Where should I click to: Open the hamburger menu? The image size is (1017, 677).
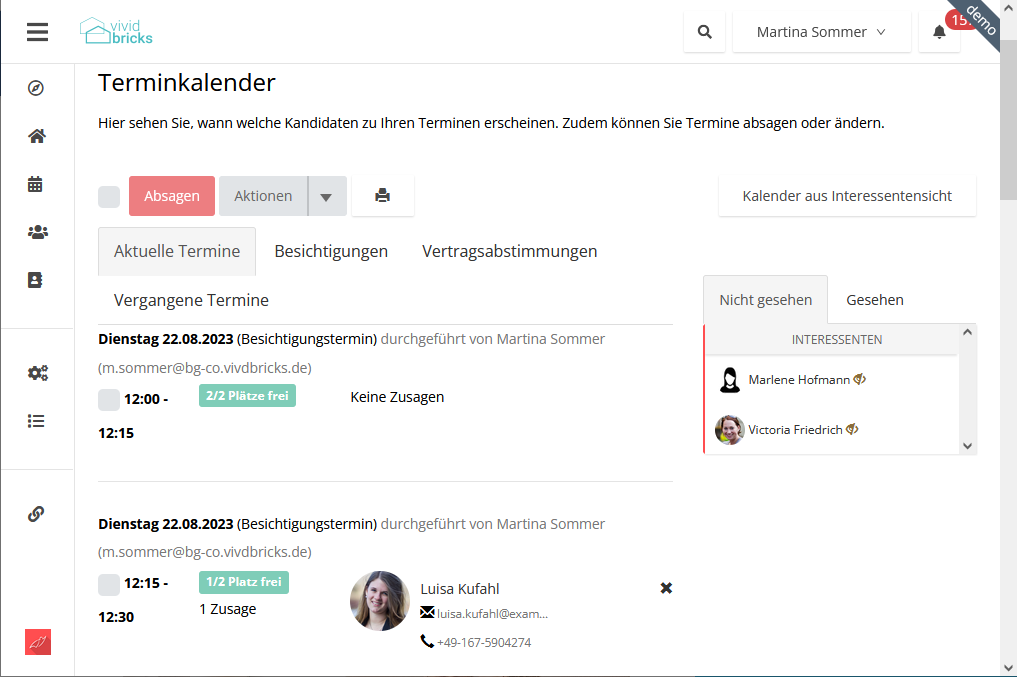(37, 32)
